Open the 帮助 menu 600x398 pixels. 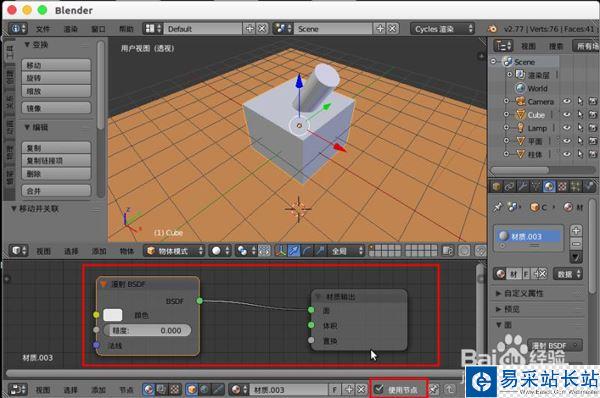click(x=126, y=29)
